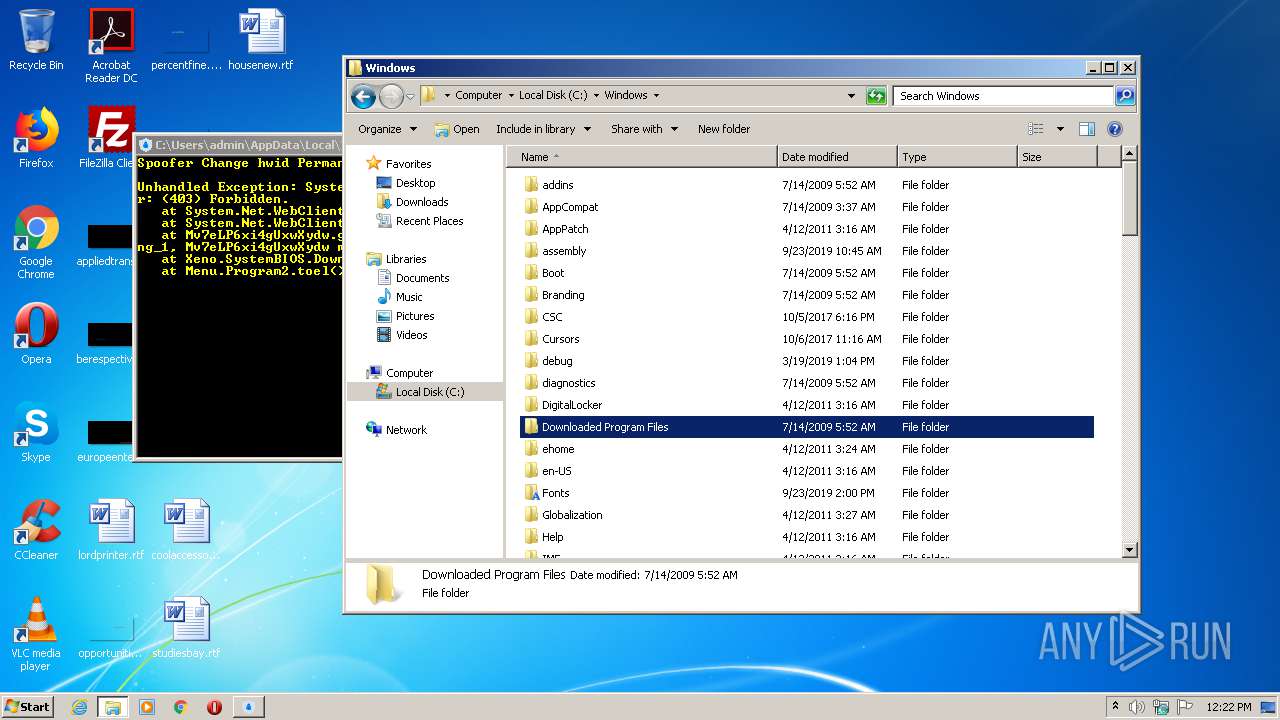Refresh the Windows folder view
1280x720 pixels.
(876, 96)
